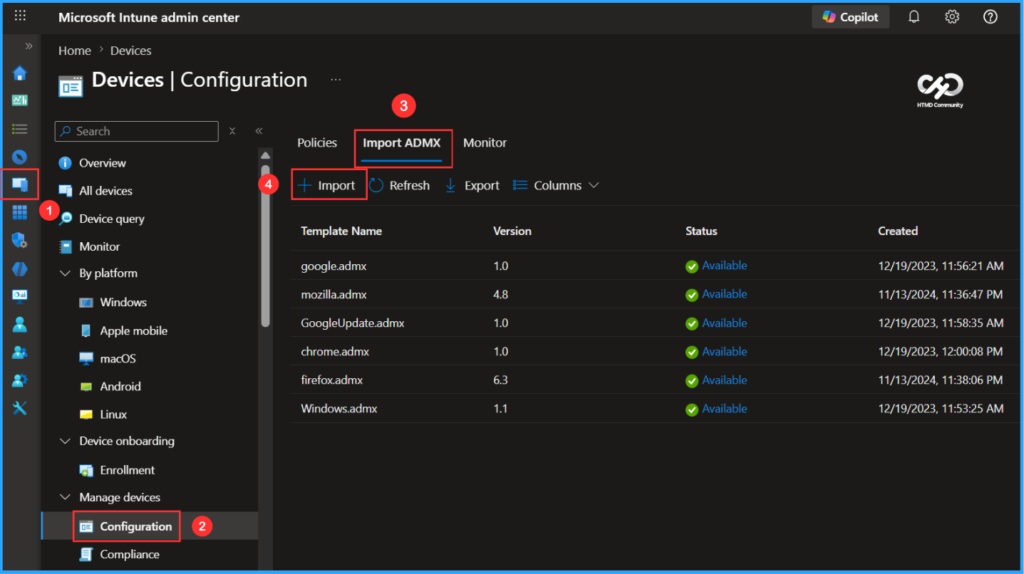Focus the menu Search field
The width and height of the screenshot is (1024, 574).
136,131
